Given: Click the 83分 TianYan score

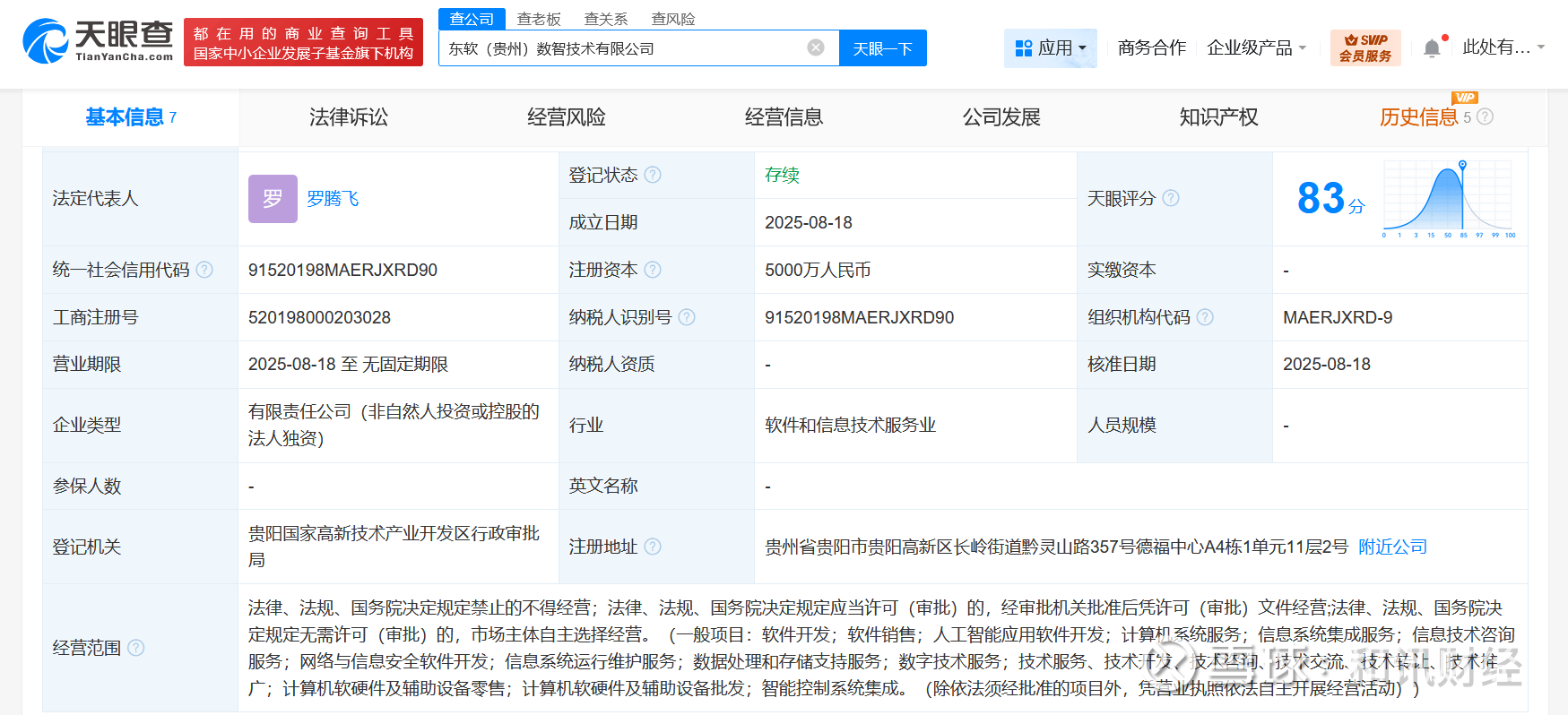Looking at the screenshot, I should click(1330, 198).
